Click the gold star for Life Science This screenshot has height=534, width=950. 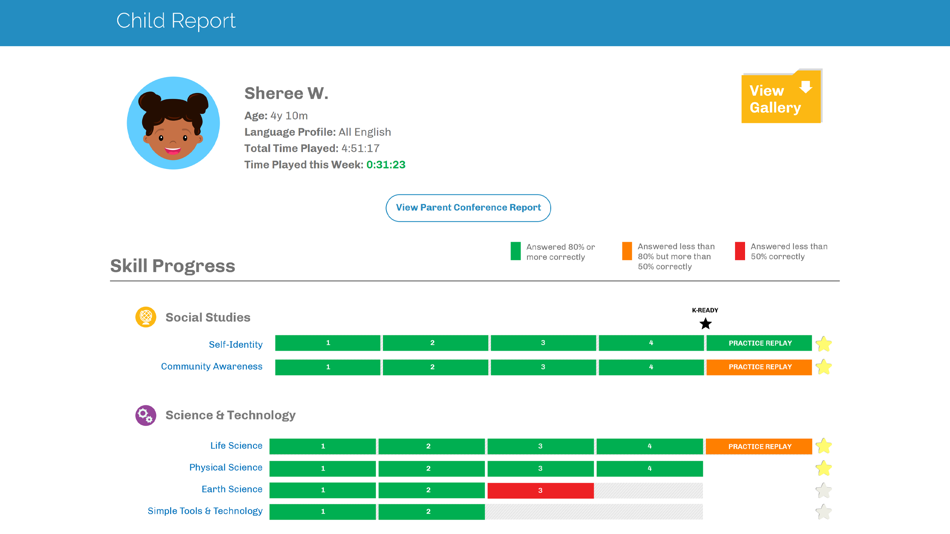pos(823,446)
